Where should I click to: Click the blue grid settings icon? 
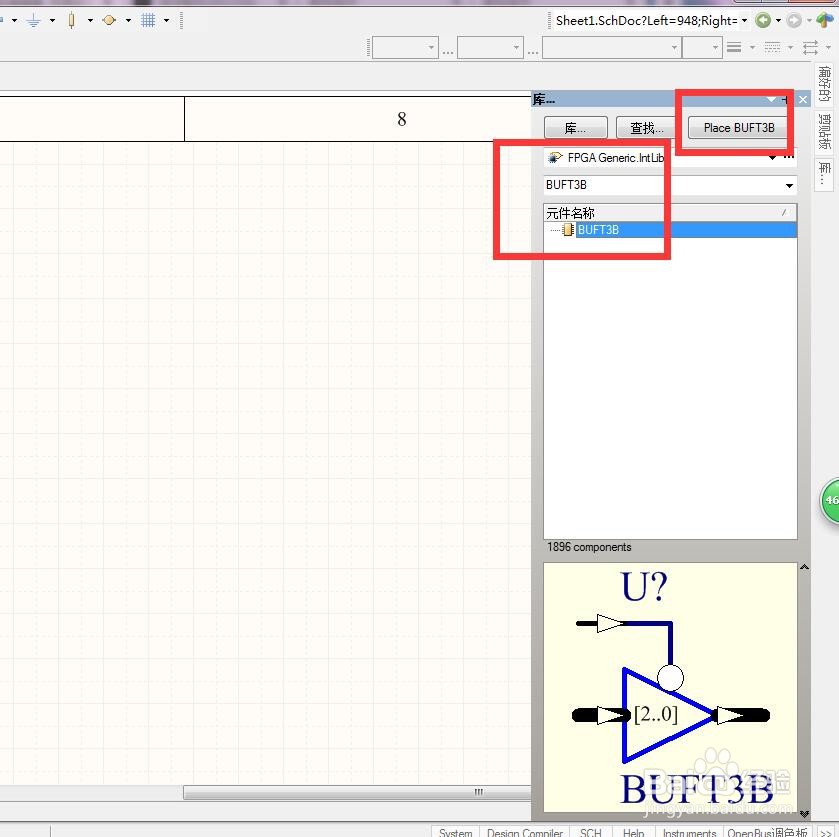pyautogui.click(x=148, y=20)
